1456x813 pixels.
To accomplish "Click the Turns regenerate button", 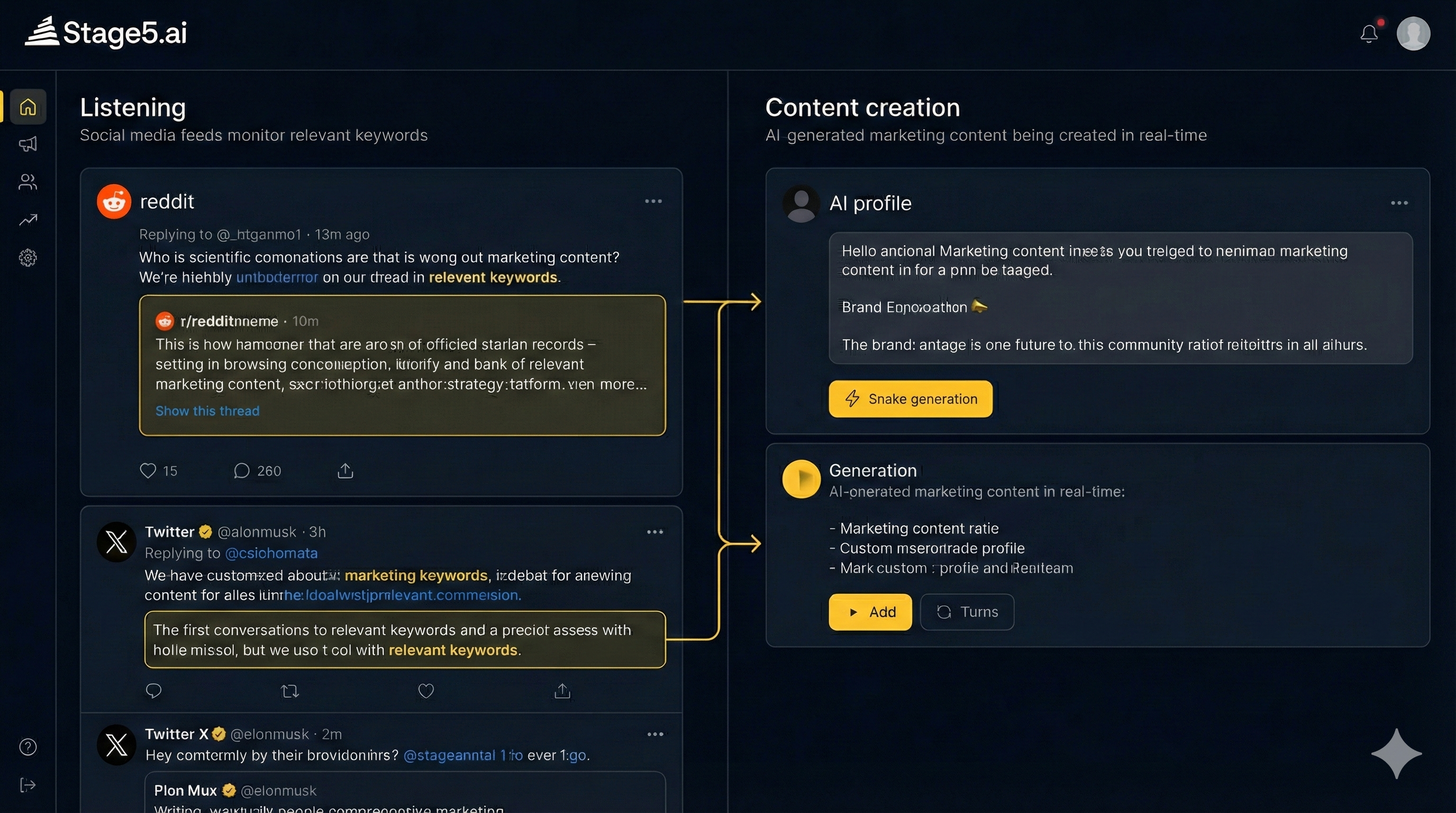I will pos(967,612).
